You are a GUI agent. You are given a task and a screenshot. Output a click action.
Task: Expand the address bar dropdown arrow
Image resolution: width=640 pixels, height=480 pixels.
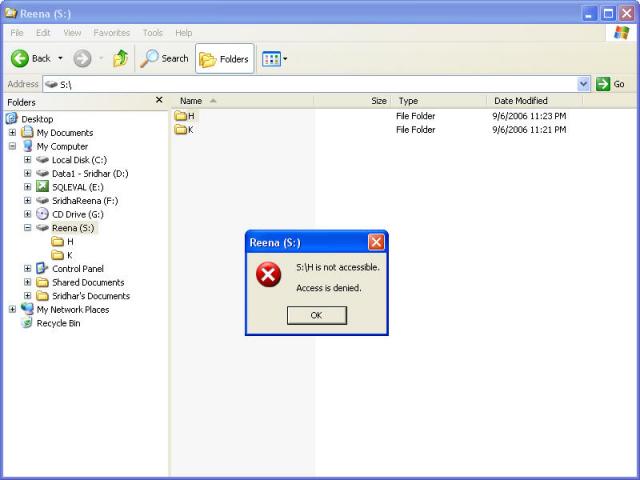(584, 84)
